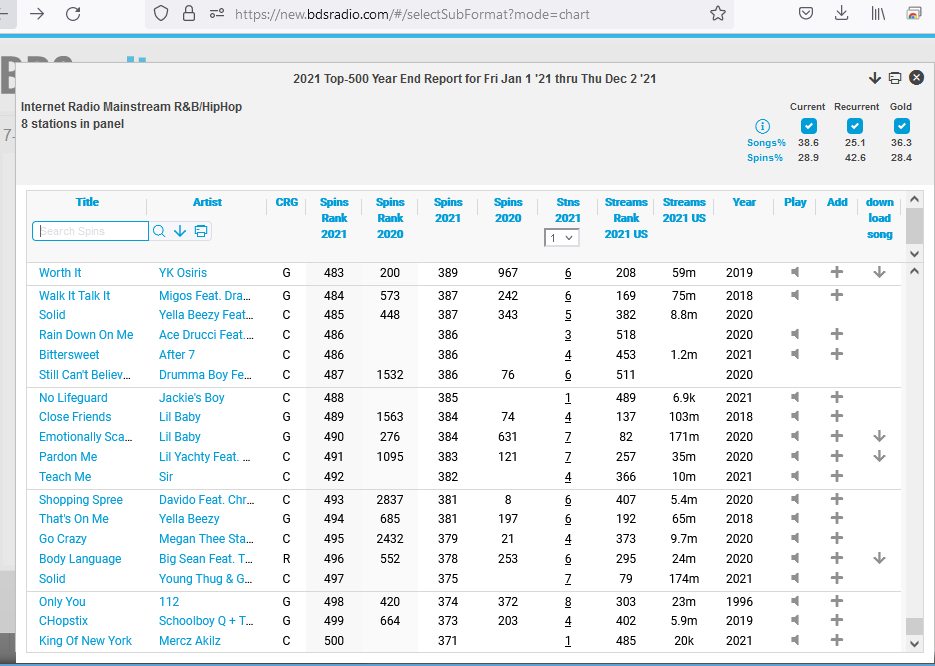
Task: Add King Of New York with plus
Action: coord(837,640)
